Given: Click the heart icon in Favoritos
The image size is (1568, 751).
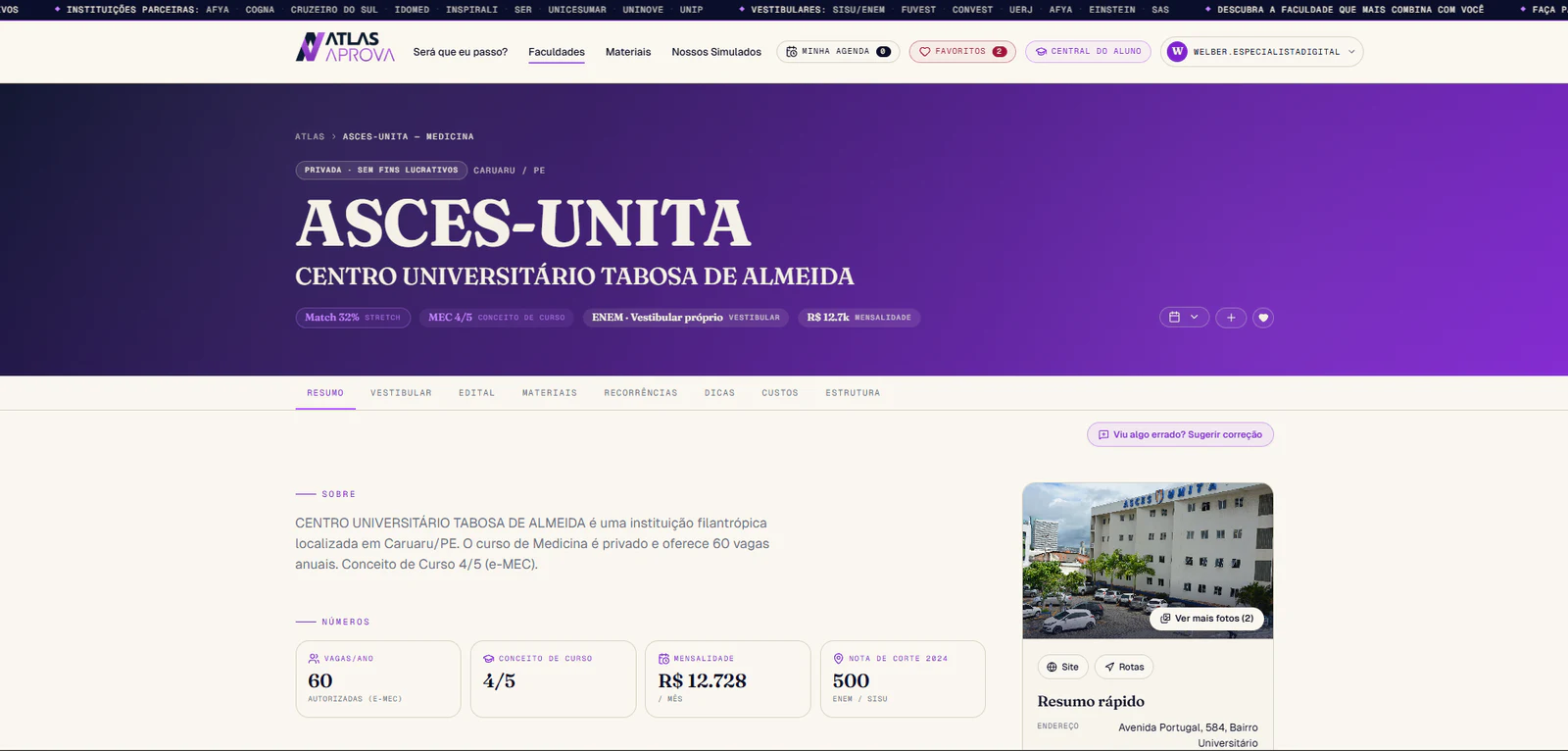Looking at the screenshot, I should tap(924, 52).
